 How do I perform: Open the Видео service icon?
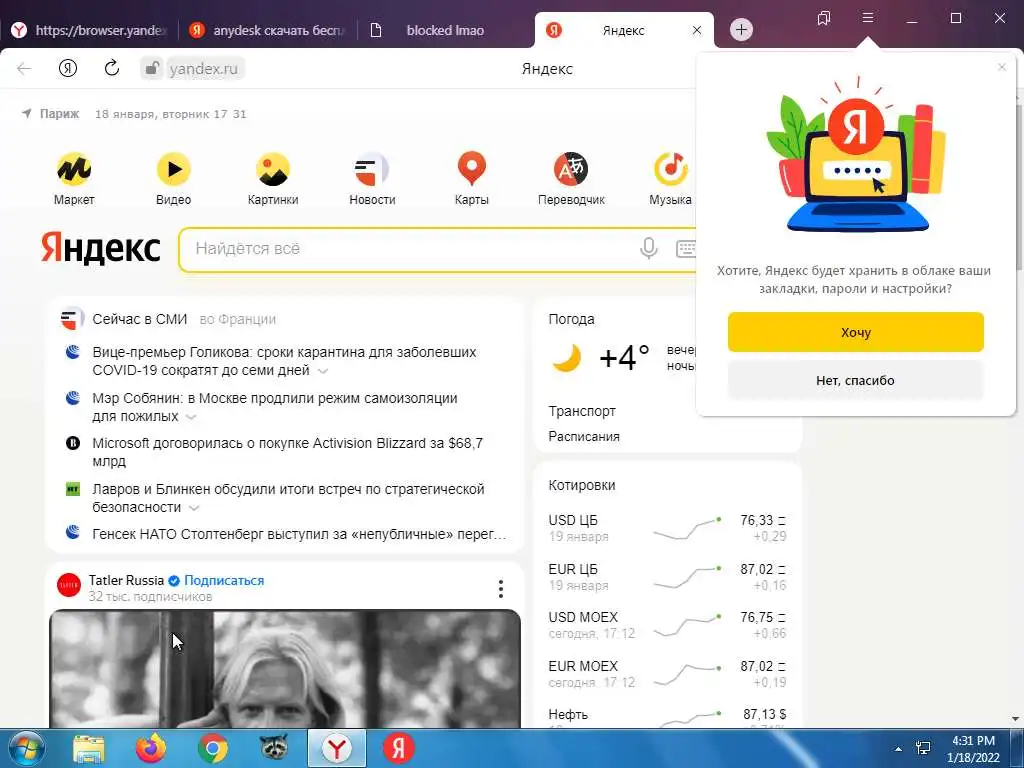coord(173,170)
